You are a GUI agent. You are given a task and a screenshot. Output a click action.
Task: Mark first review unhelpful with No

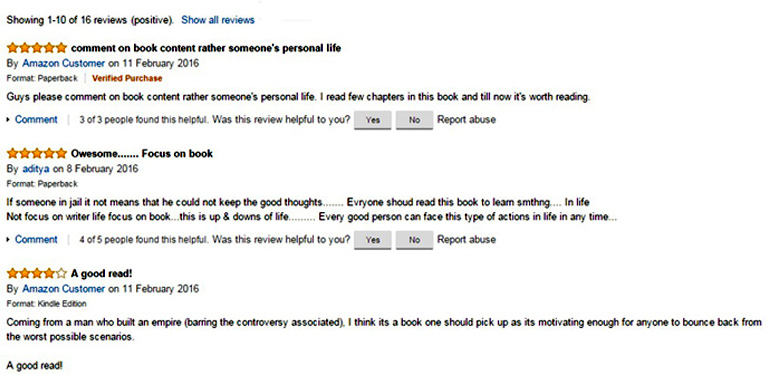tap(414, 120)
